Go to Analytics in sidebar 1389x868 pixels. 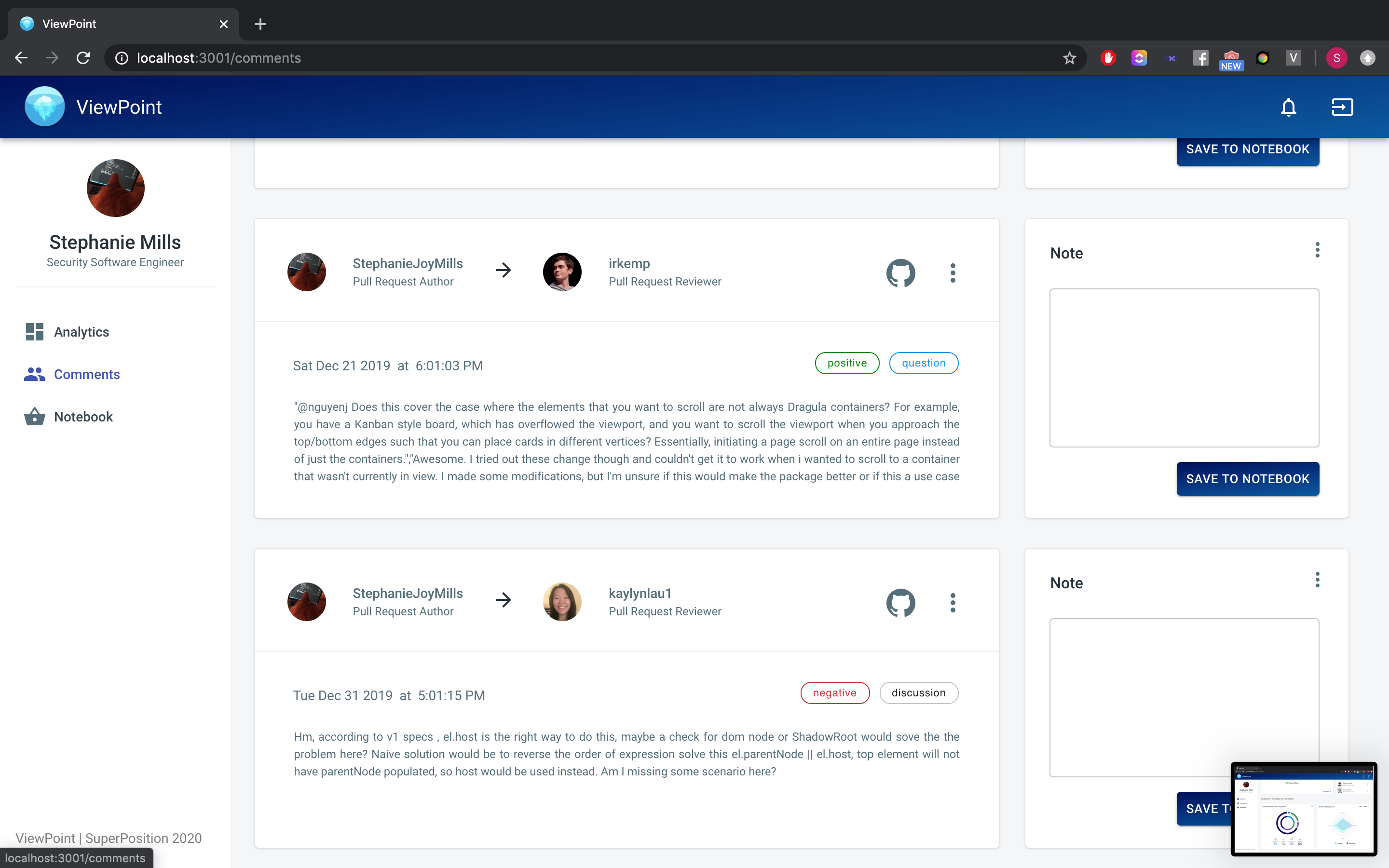click(81, 332)
